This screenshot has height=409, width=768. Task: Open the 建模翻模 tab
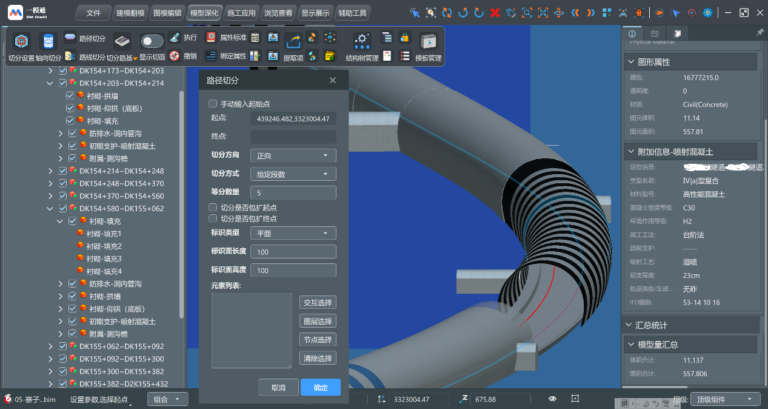(130, 13)
